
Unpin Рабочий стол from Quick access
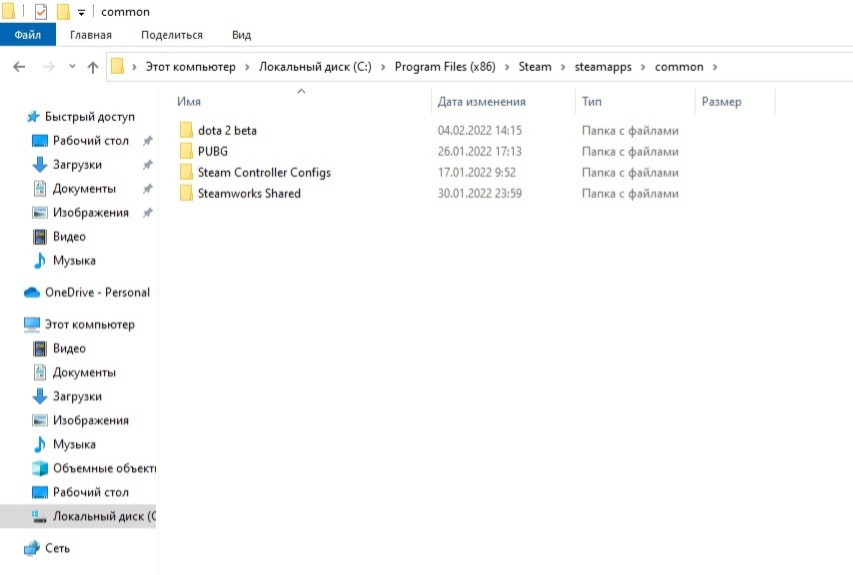click(x=147, y=141)
